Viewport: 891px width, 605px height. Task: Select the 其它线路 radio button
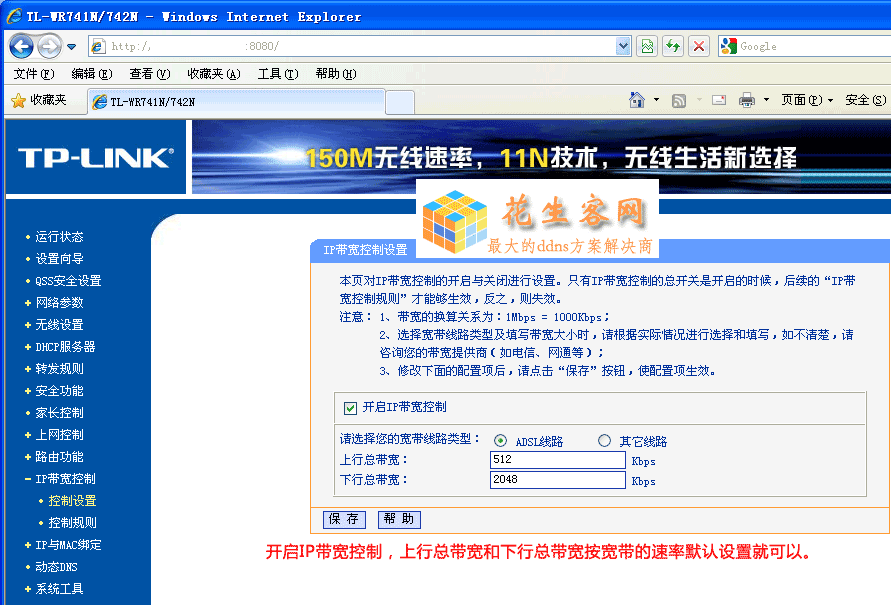(x=604, y=440)
